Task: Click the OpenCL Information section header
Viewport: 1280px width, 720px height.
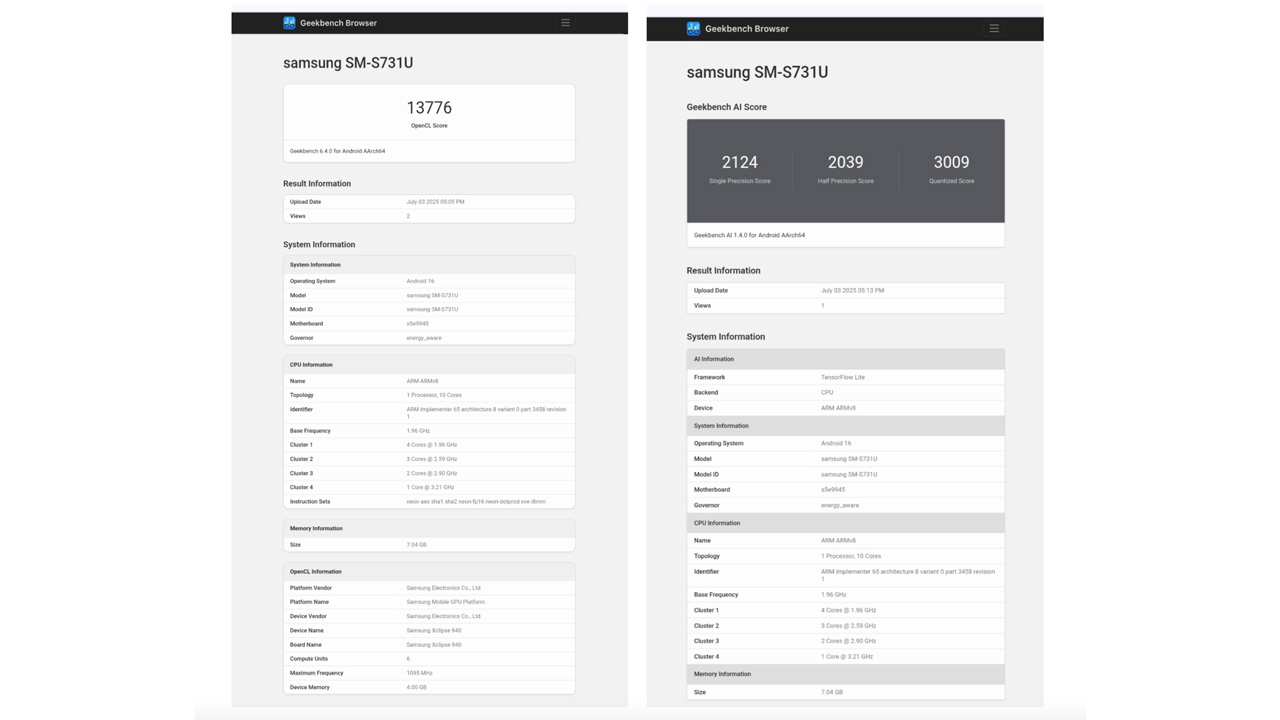Action: pos(316,572)
